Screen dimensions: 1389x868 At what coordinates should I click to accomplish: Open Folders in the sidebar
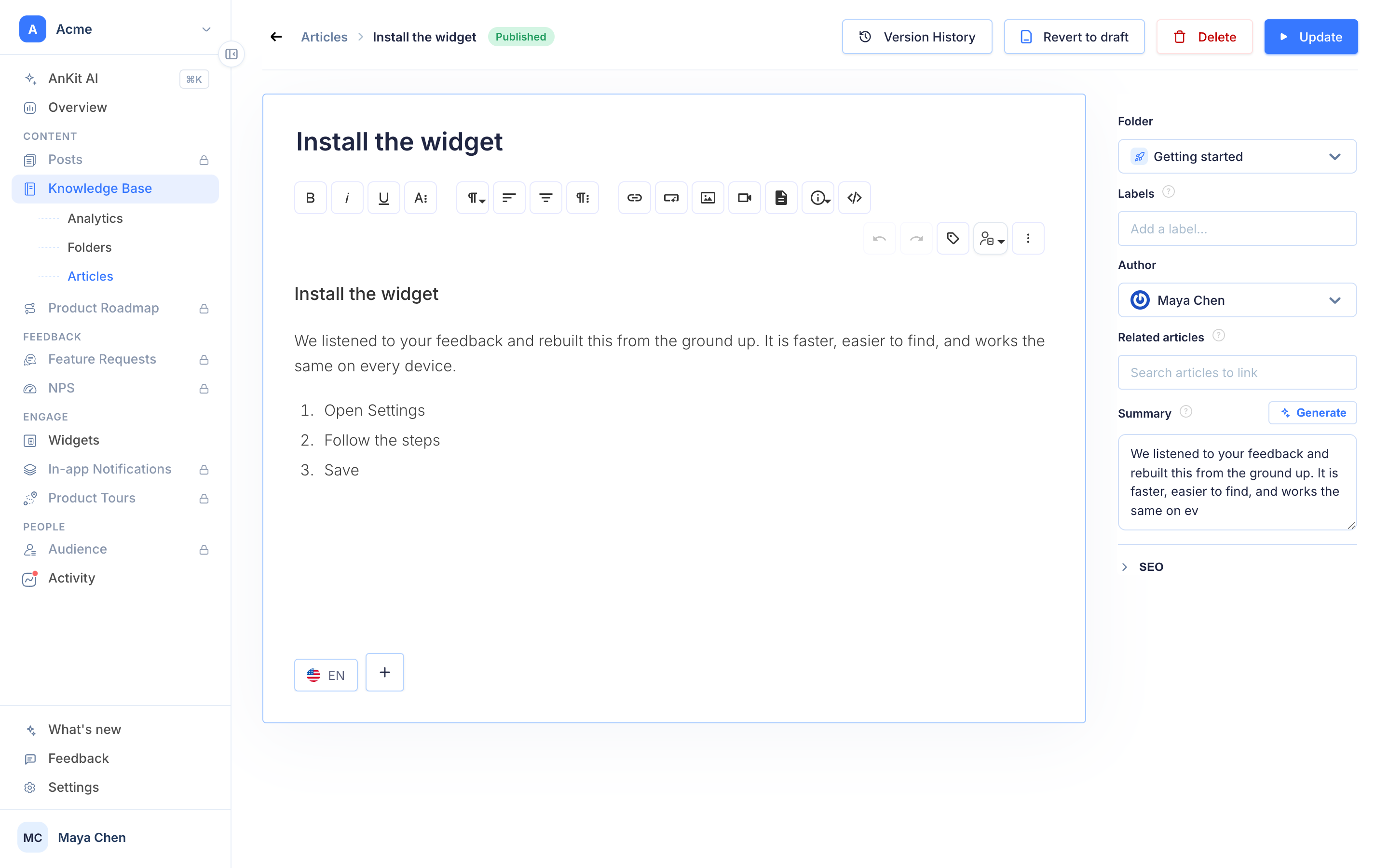coord(89,247)
